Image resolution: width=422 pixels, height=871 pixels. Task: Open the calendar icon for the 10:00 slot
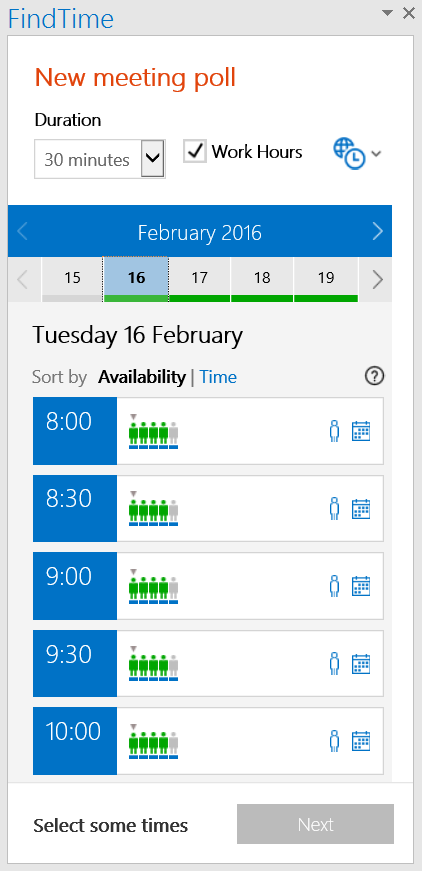pyautogui.click(x=361, y=741)
